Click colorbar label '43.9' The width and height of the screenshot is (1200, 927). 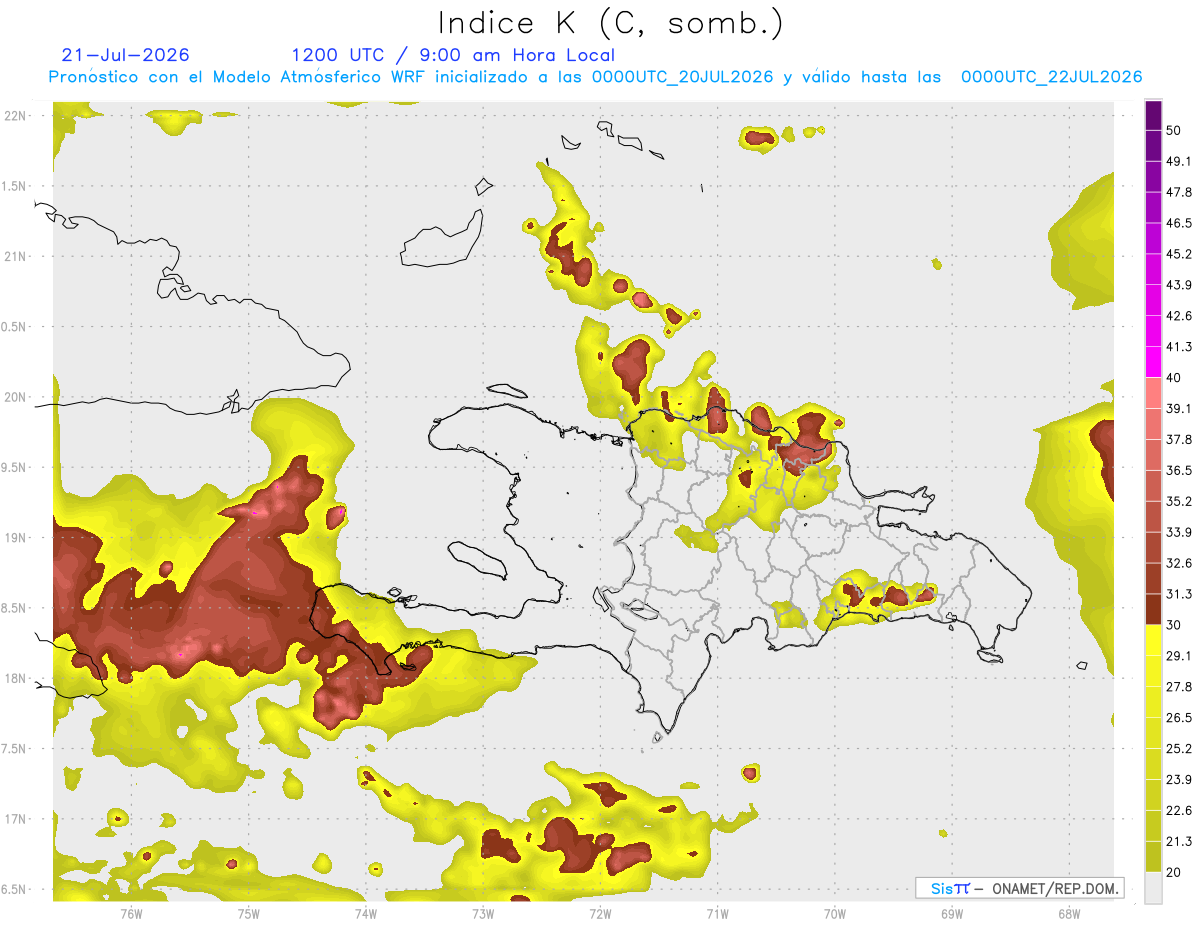pos(1178,285)
